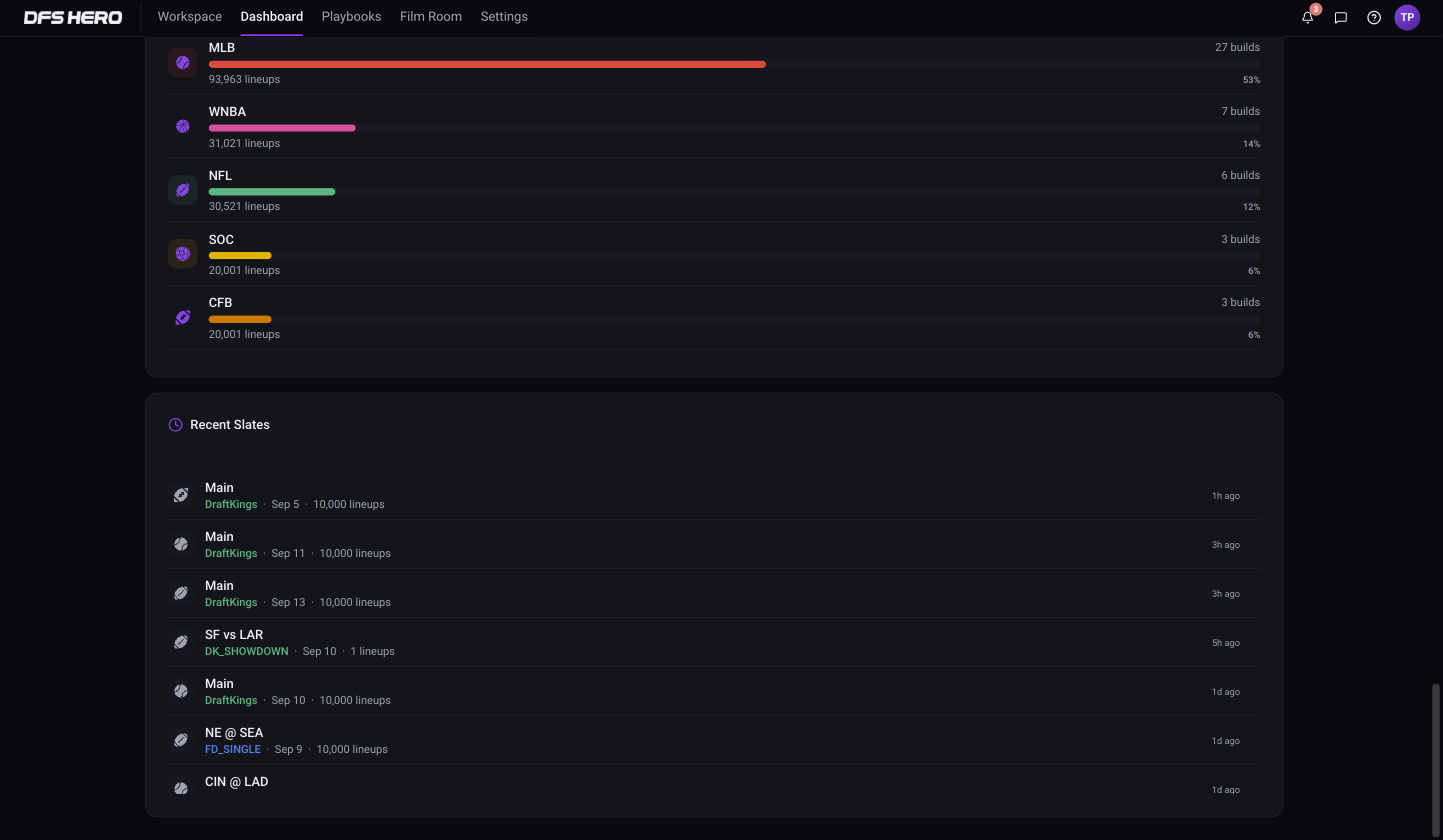Click the sport icon of the Sep 10 Main slate
Screen dimensions: 1443x840
coord(181,691)
